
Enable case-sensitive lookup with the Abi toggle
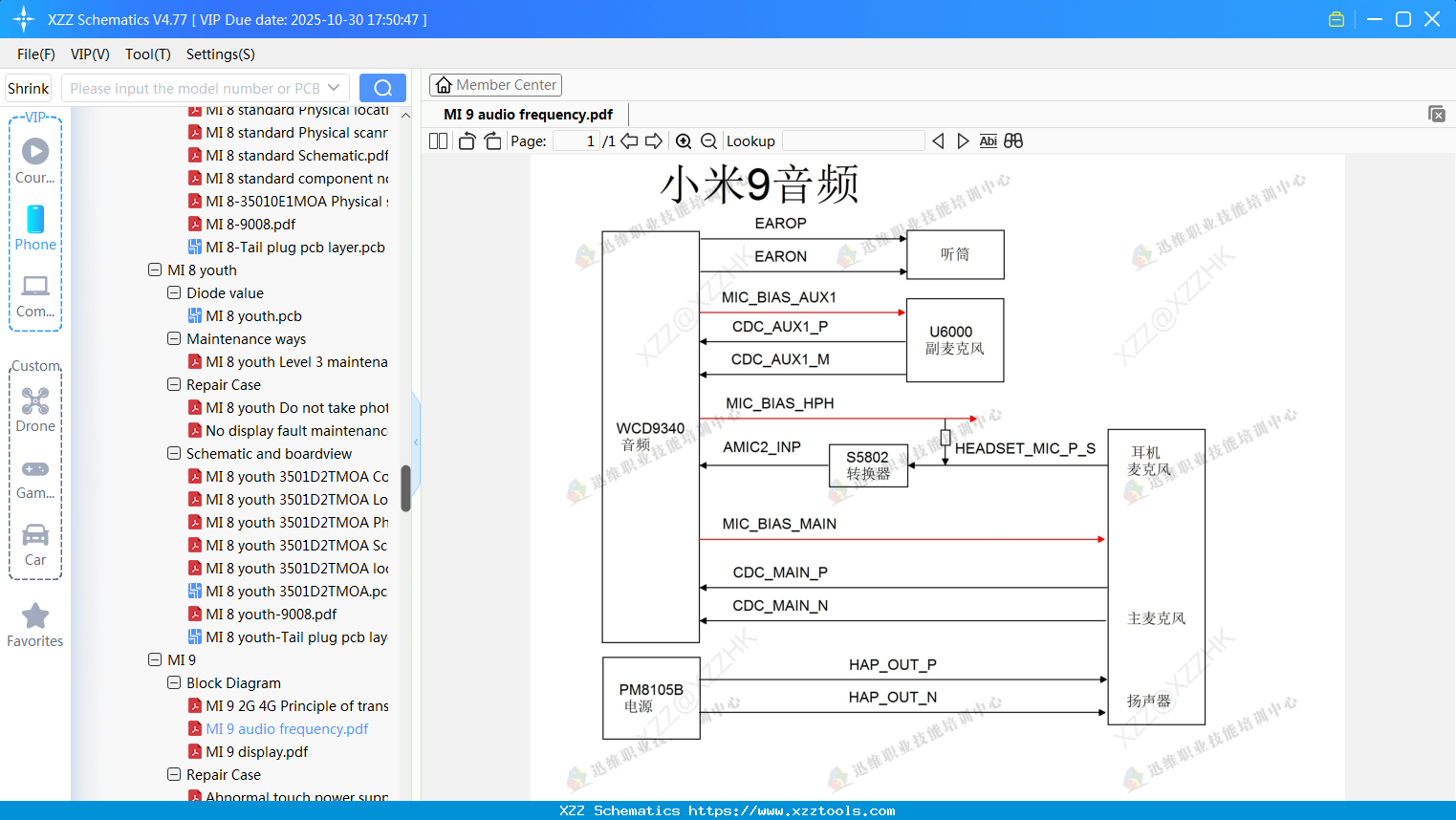click(988, 140)
